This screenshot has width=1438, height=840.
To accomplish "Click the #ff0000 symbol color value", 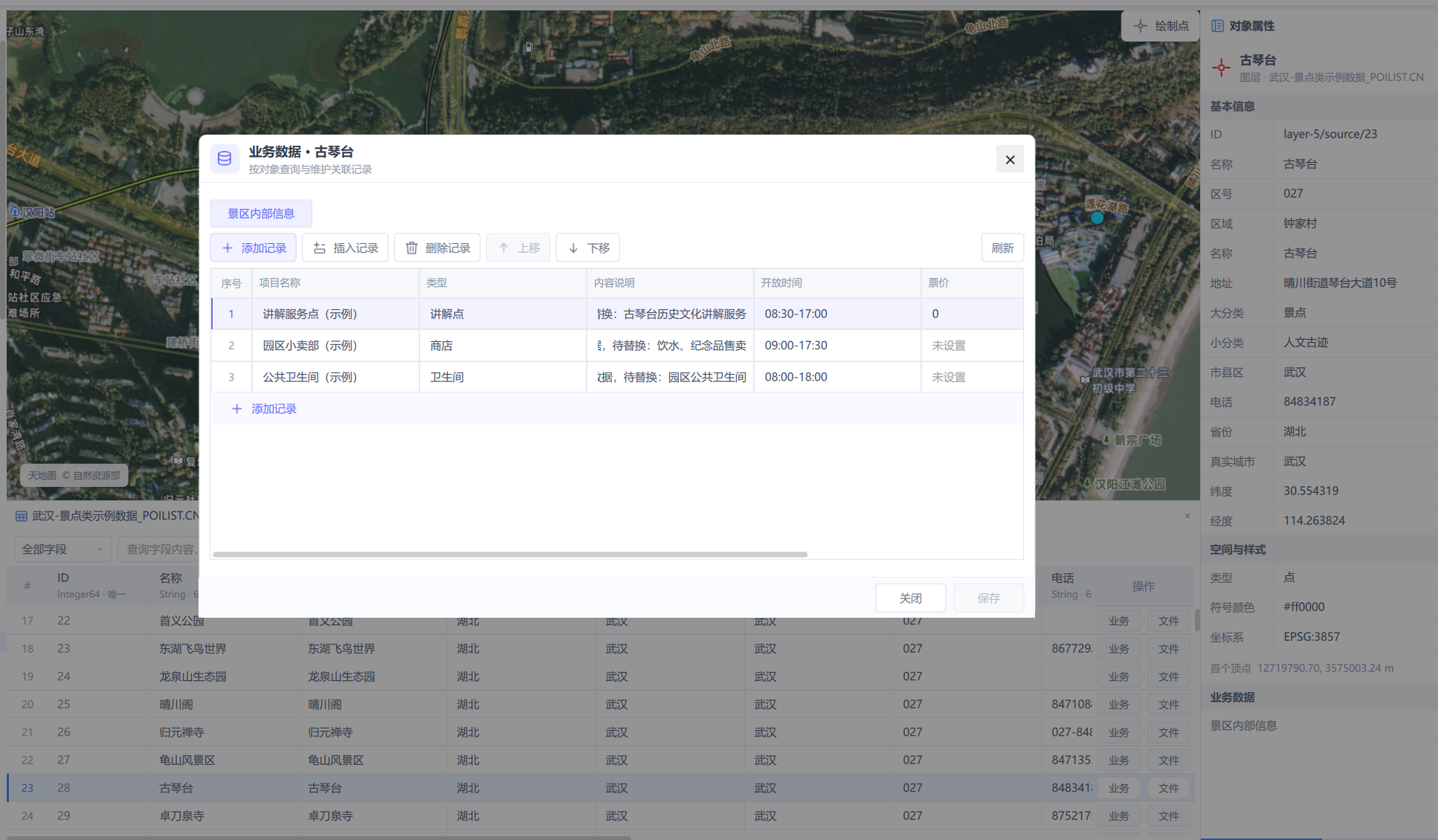I will 1303,607.
